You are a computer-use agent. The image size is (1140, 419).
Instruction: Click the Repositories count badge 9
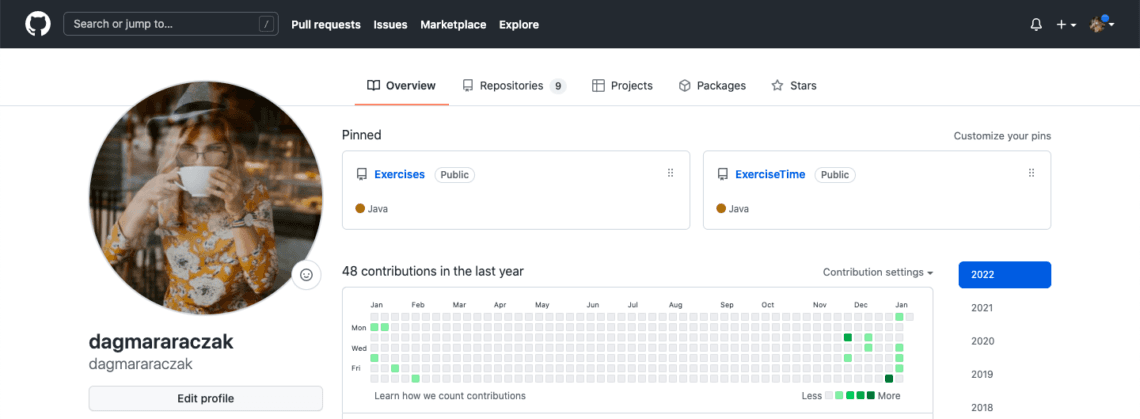click(558, 86)
